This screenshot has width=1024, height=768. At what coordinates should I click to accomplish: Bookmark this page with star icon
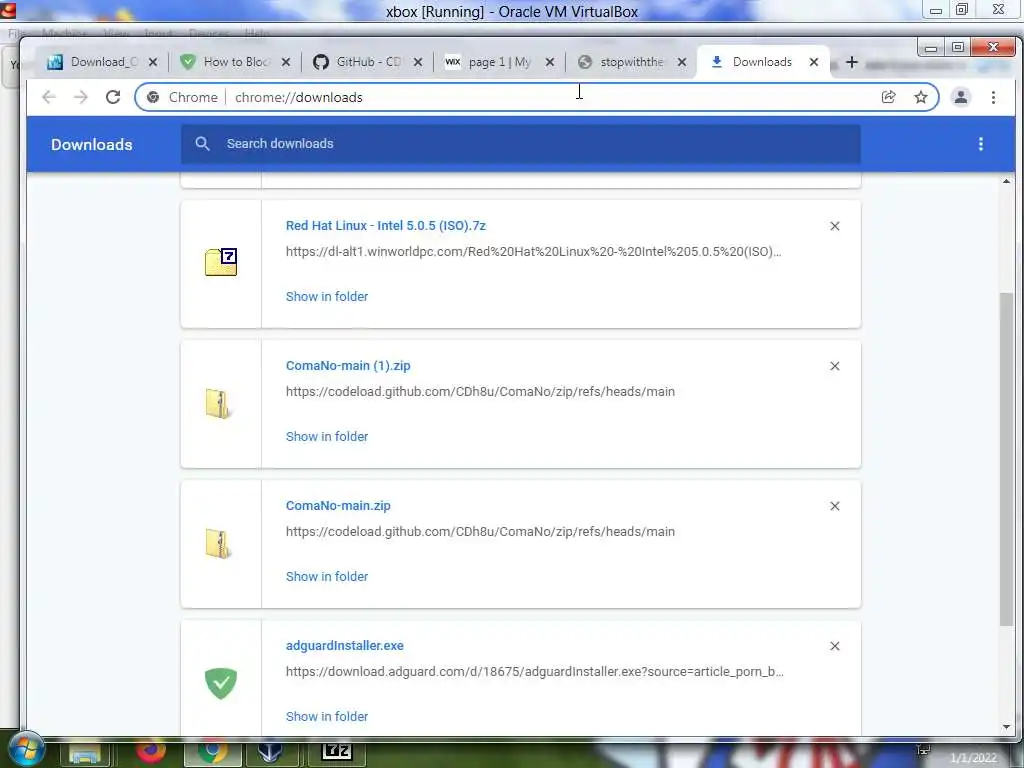point(921,97)
